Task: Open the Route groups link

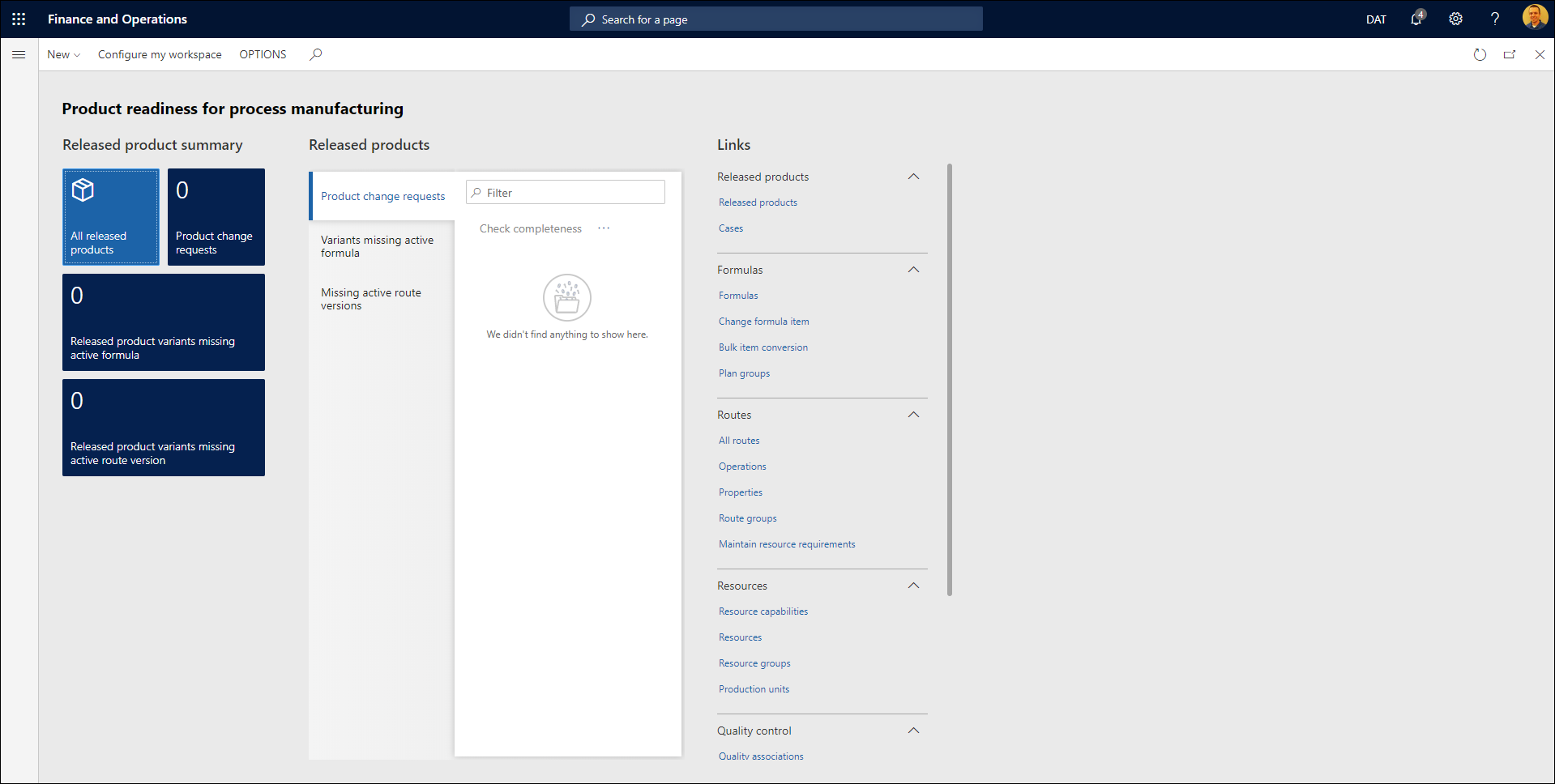Action: click(x=748, y=518)
